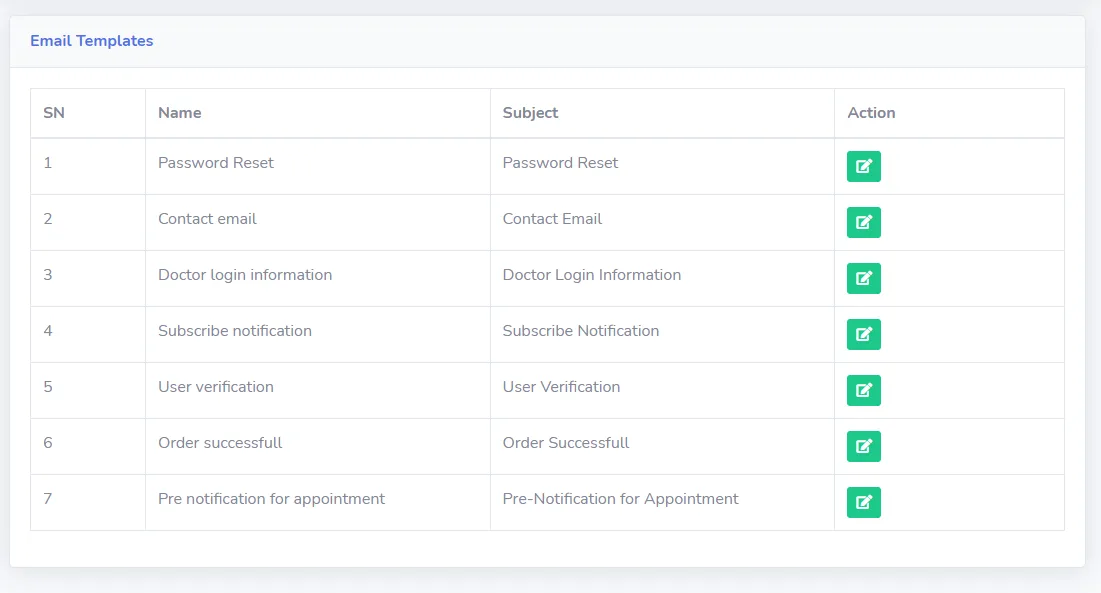Edit the Doctor login information template
Viewport: 1101px width, 593px height.
[x=864, y=279]
